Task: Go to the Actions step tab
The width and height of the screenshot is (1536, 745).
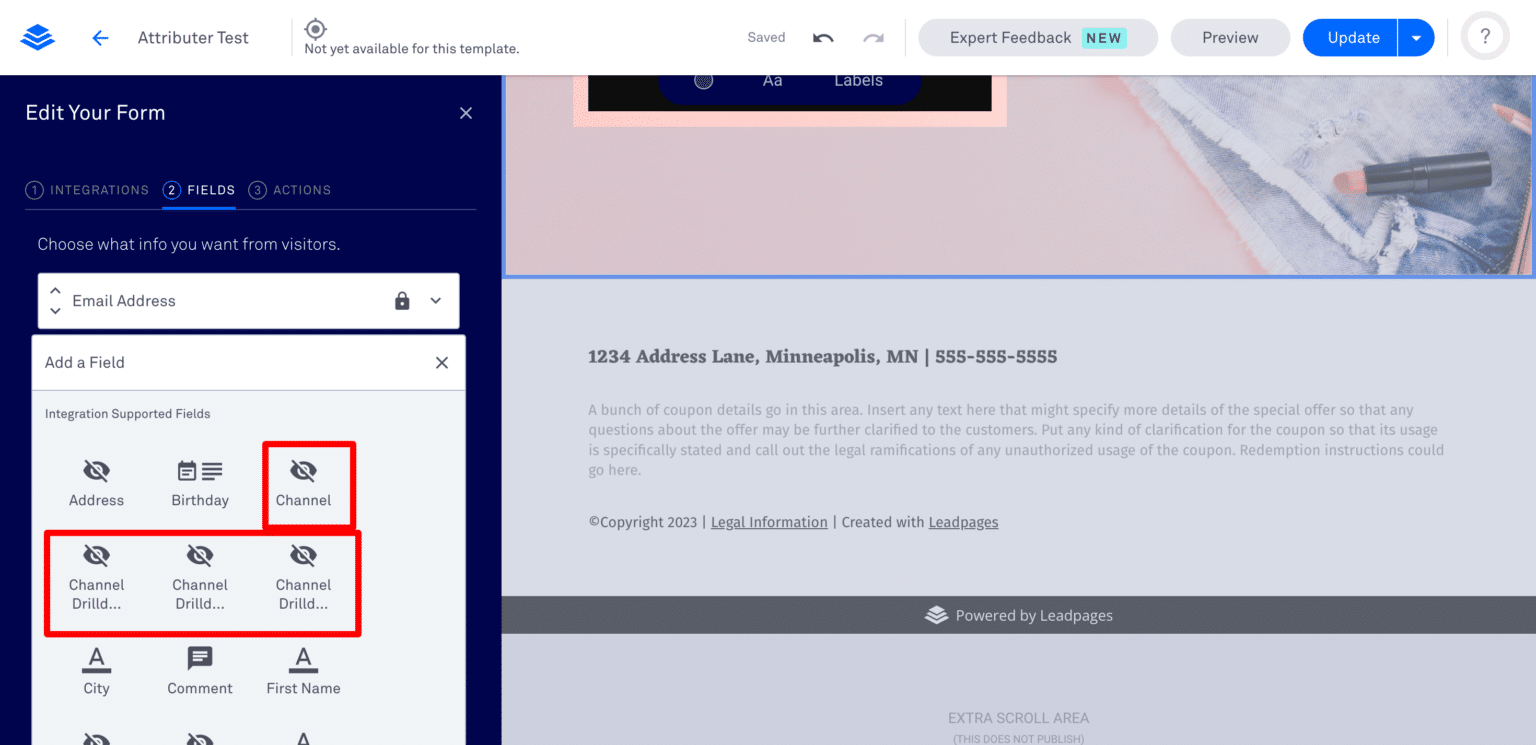Action: click(290, 190)
